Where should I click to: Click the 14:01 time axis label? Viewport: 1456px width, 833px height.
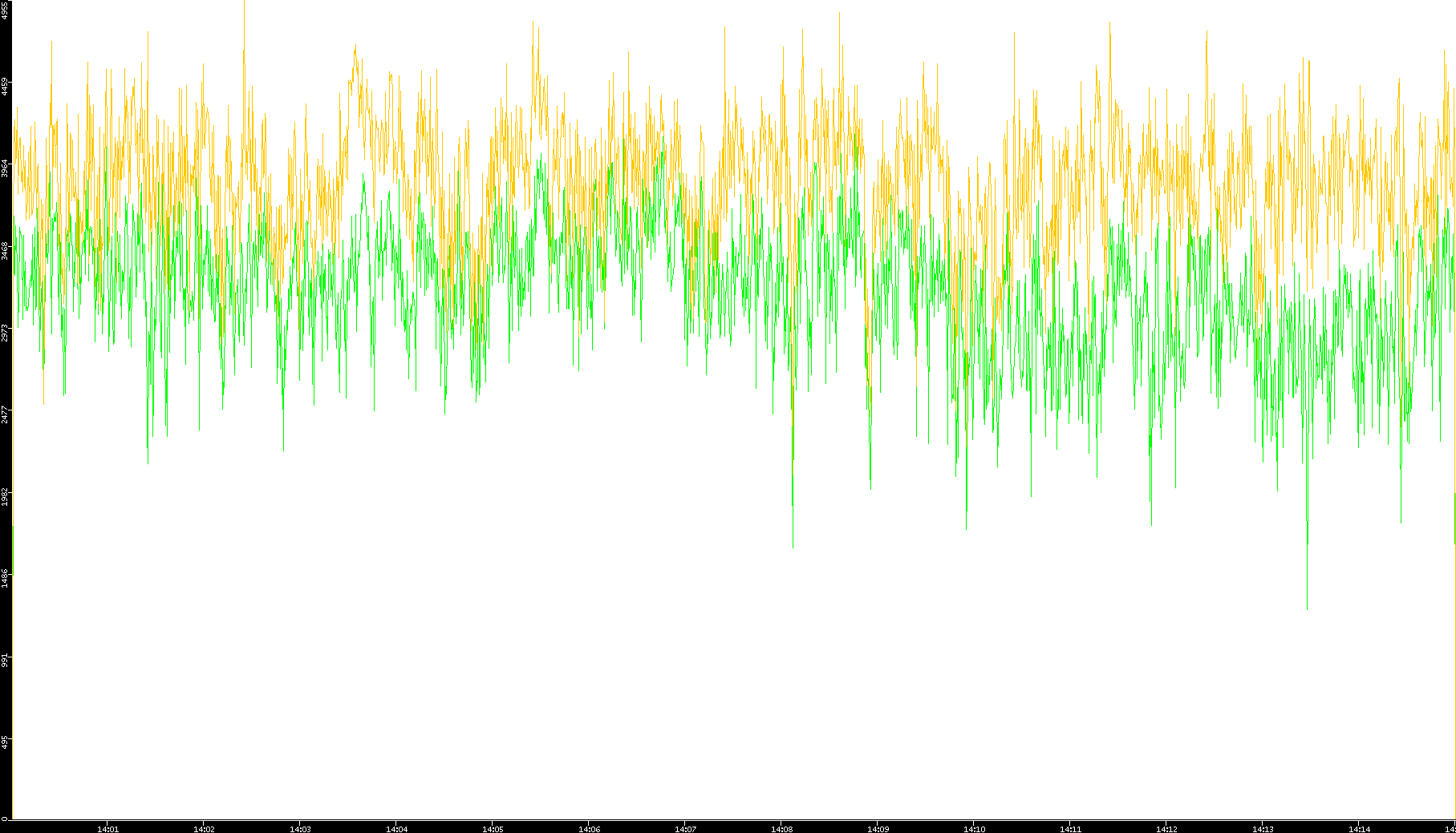point(107,829)
